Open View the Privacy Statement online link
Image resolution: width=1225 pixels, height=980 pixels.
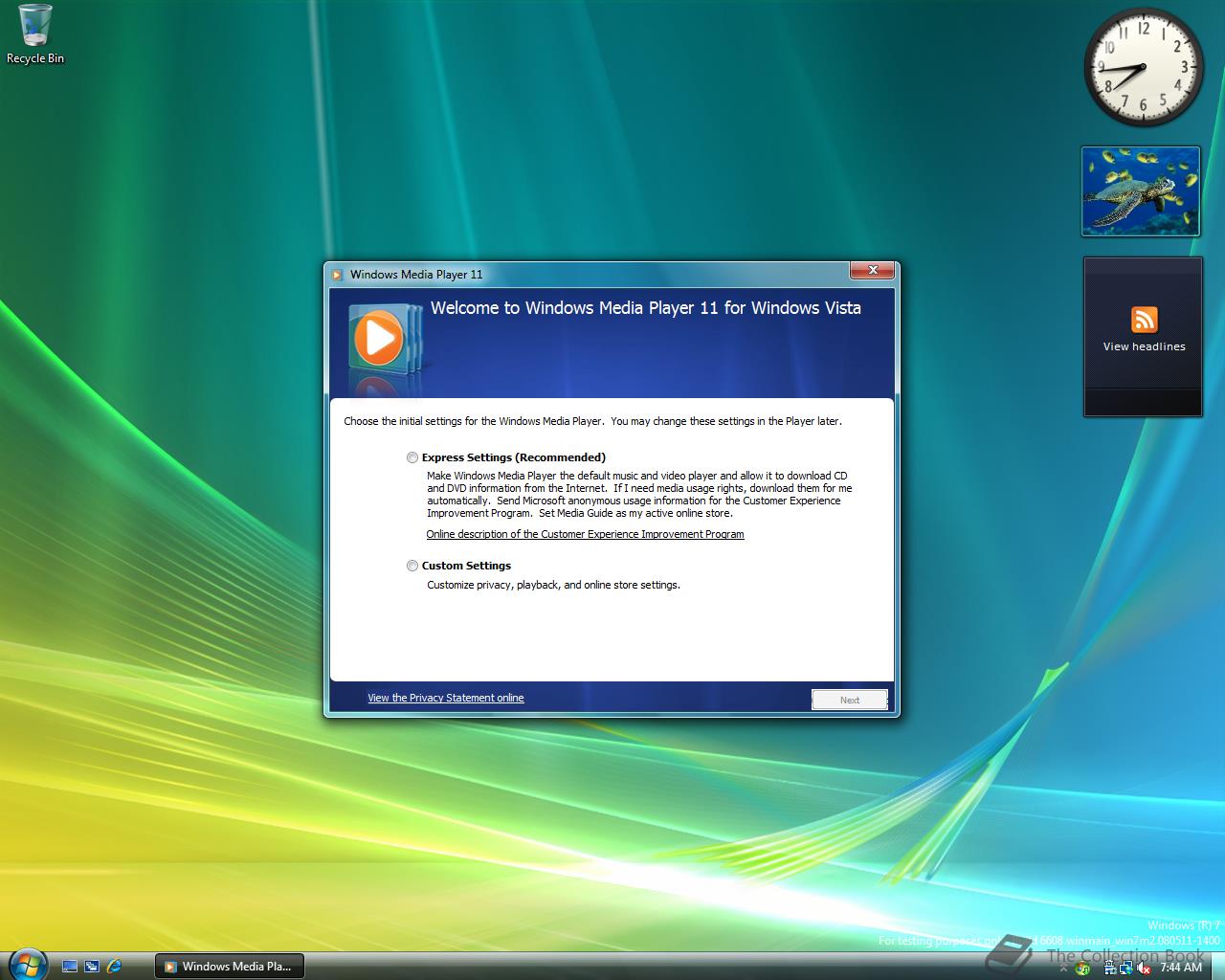[446, 698]
